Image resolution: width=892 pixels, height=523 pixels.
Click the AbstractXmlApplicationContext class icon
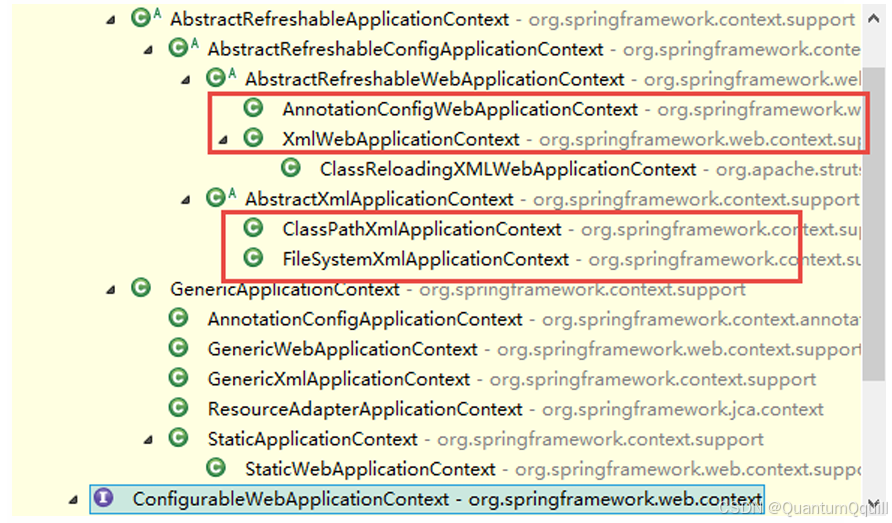(x=216, y=198)
